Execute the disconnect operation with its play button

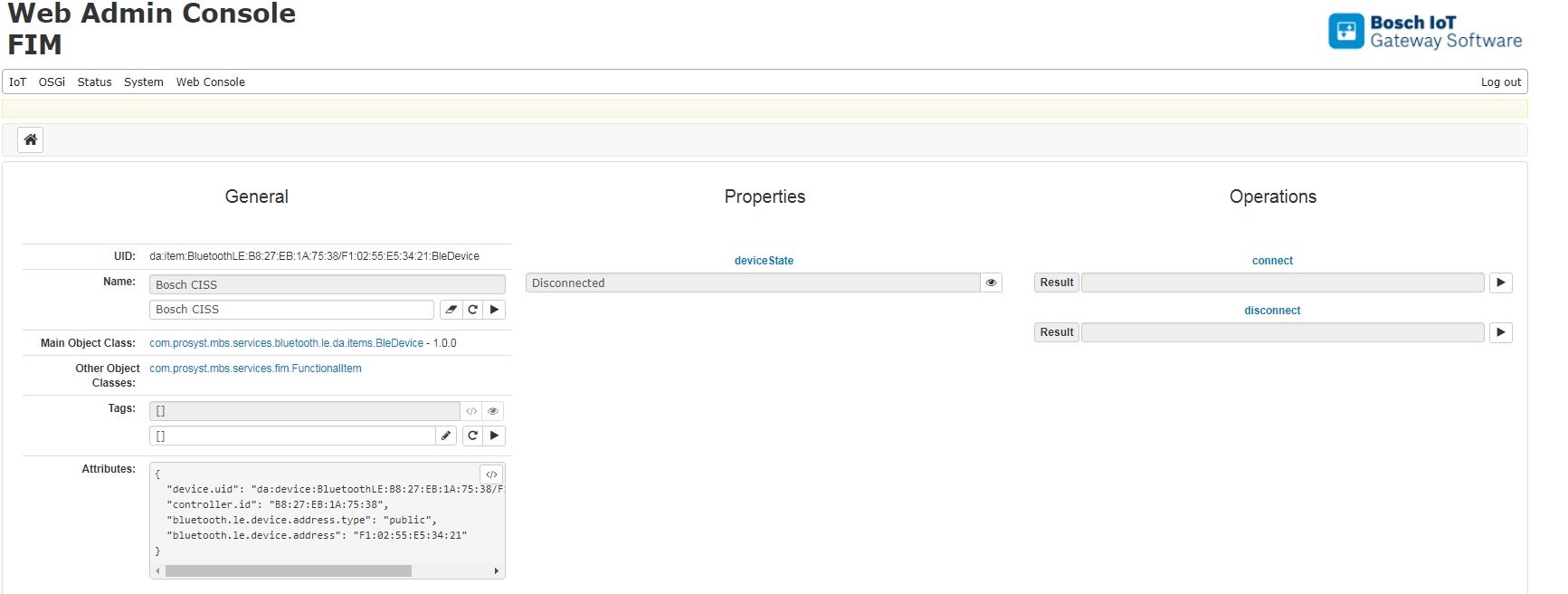(x=1500, y=332)
